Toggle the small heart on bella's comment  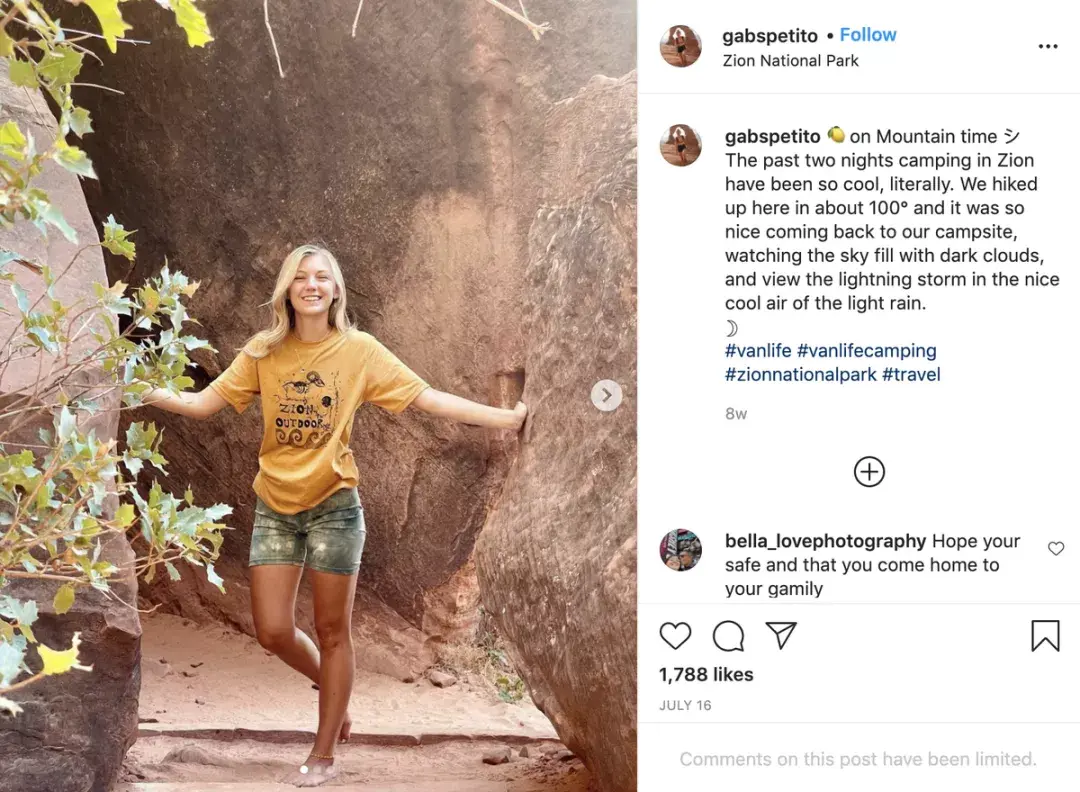[1056, 548]
